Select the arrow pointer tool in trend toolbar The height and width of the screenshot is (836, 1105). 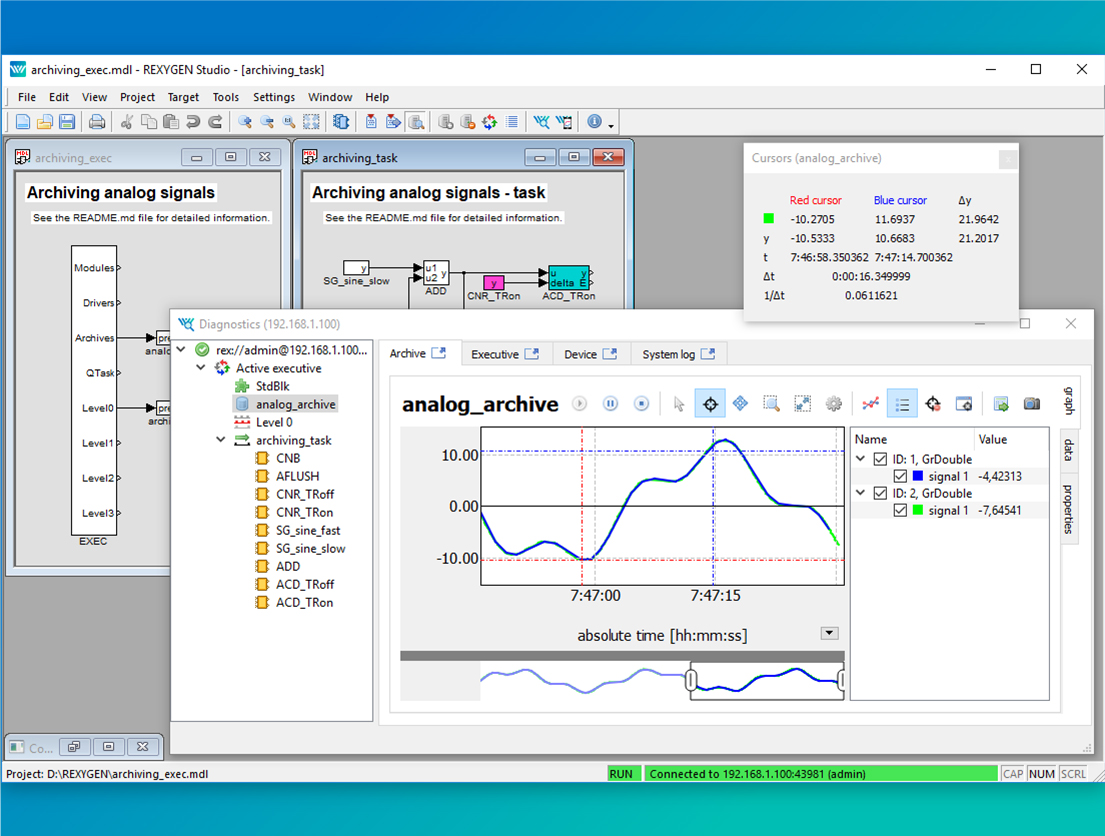click(x=679, y=404)
